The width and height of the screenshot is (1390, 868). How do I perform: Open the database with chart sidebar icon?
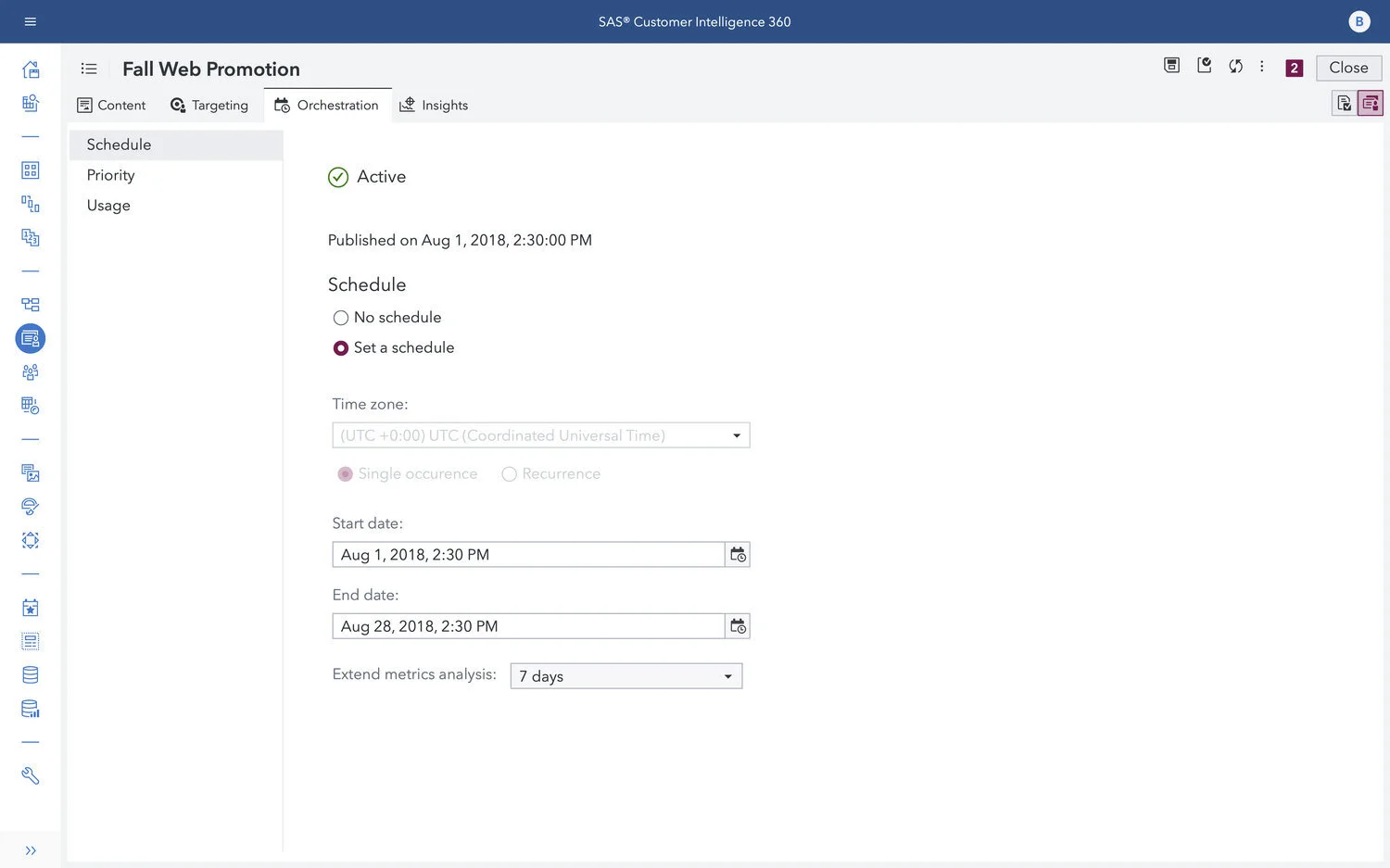[x=31, y=709]
